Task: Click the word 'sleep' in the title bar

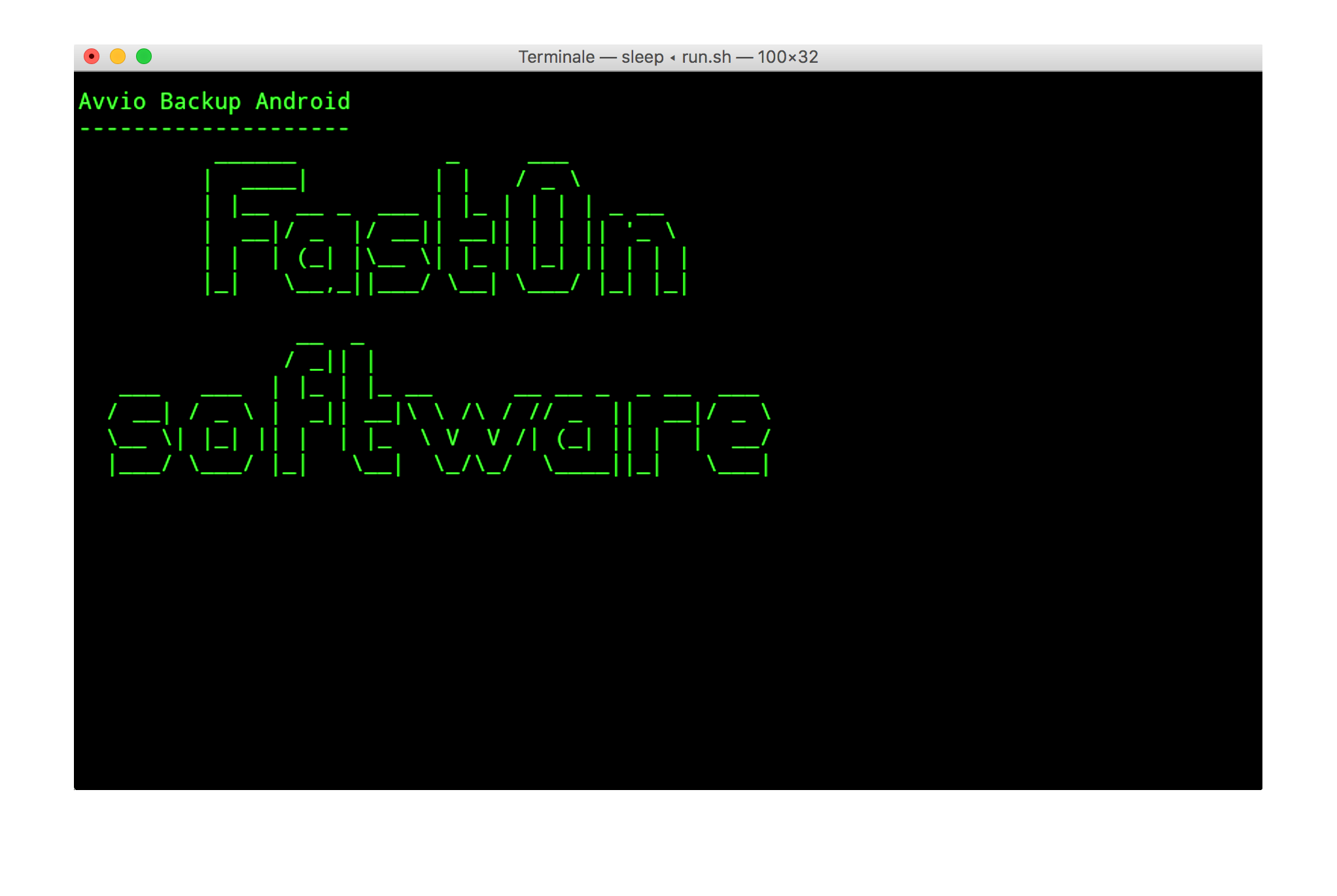Action: coord(642,57)
